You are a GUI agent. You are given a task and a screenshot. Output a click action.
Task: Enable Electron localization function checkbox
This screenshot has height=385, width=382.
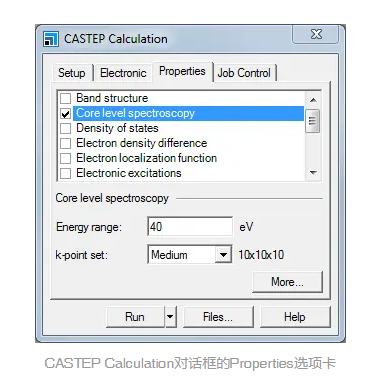coord(65,158)
